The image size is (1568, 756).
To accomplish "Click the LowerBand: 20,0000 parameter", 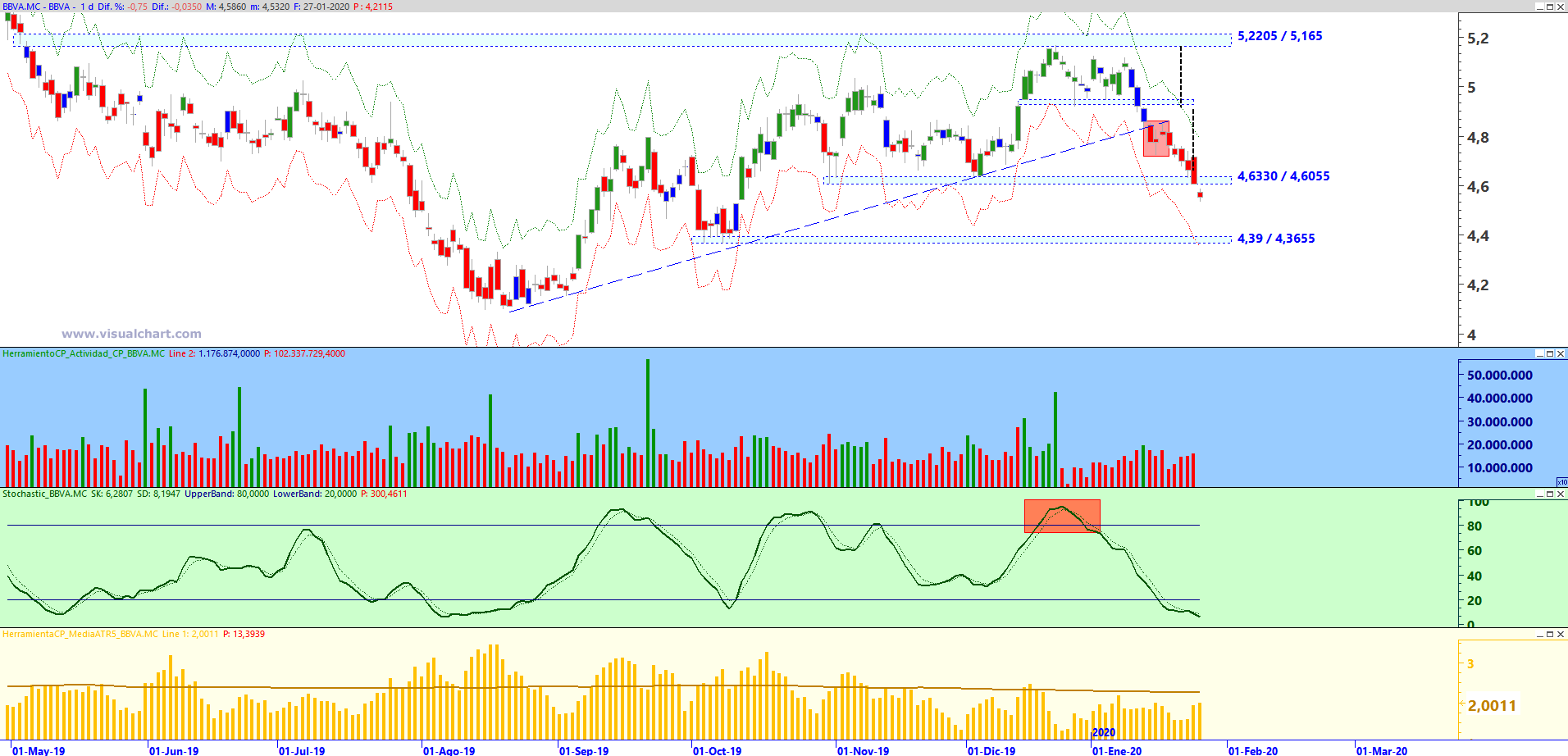I will (315, 494).
